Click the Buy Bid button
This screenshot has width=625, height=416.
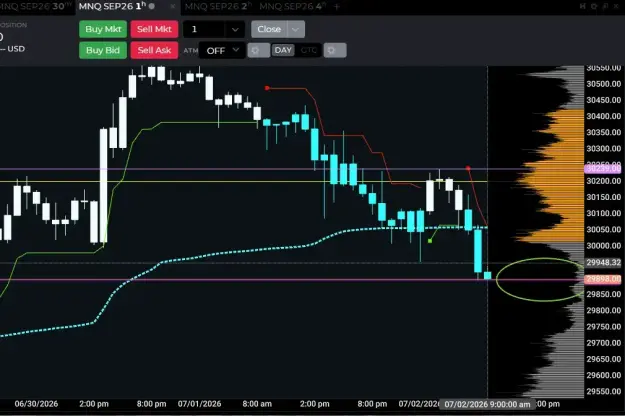(x=103, y=50)
